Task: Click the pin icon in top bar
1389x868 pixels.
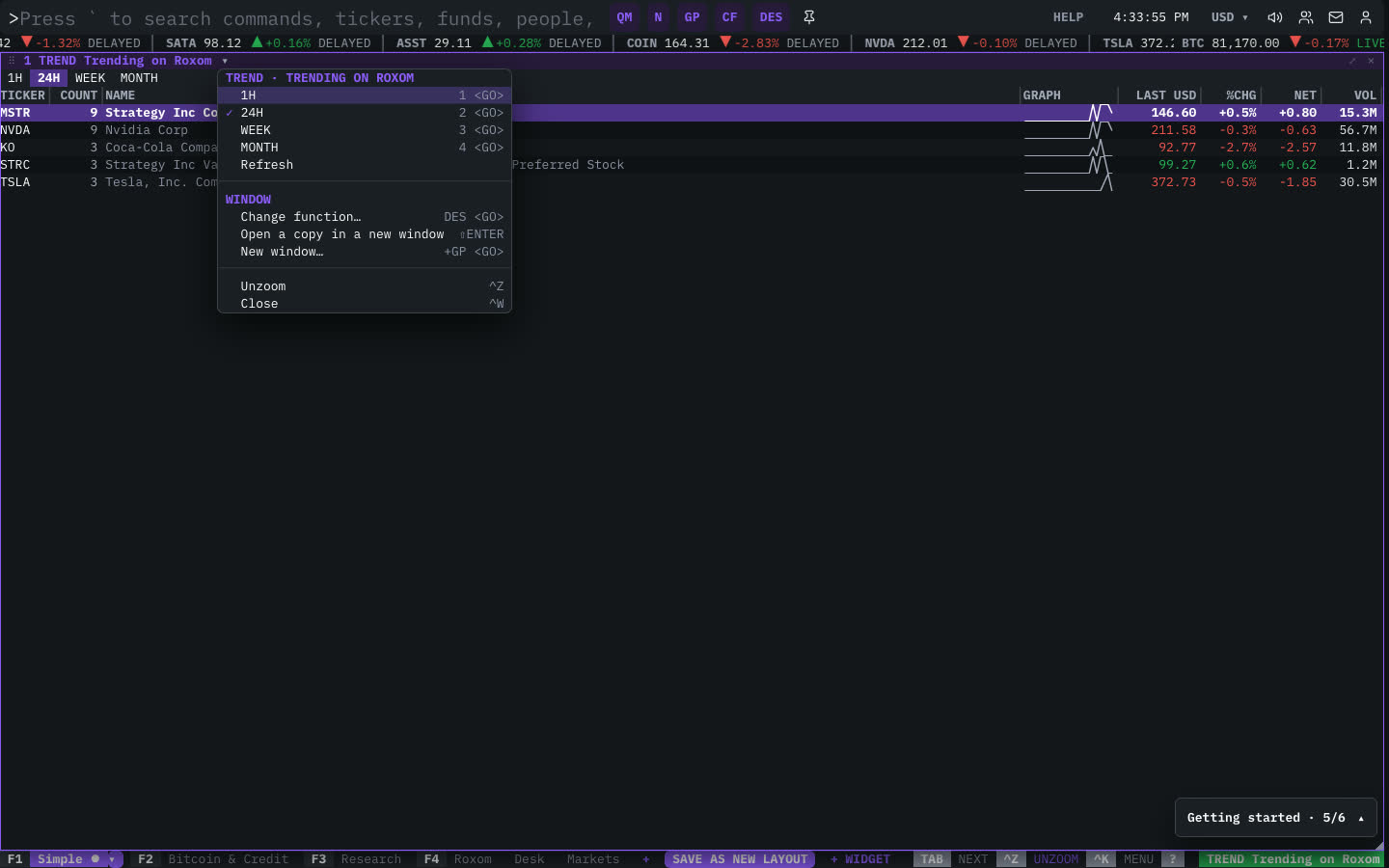Action: coord(809,17)
